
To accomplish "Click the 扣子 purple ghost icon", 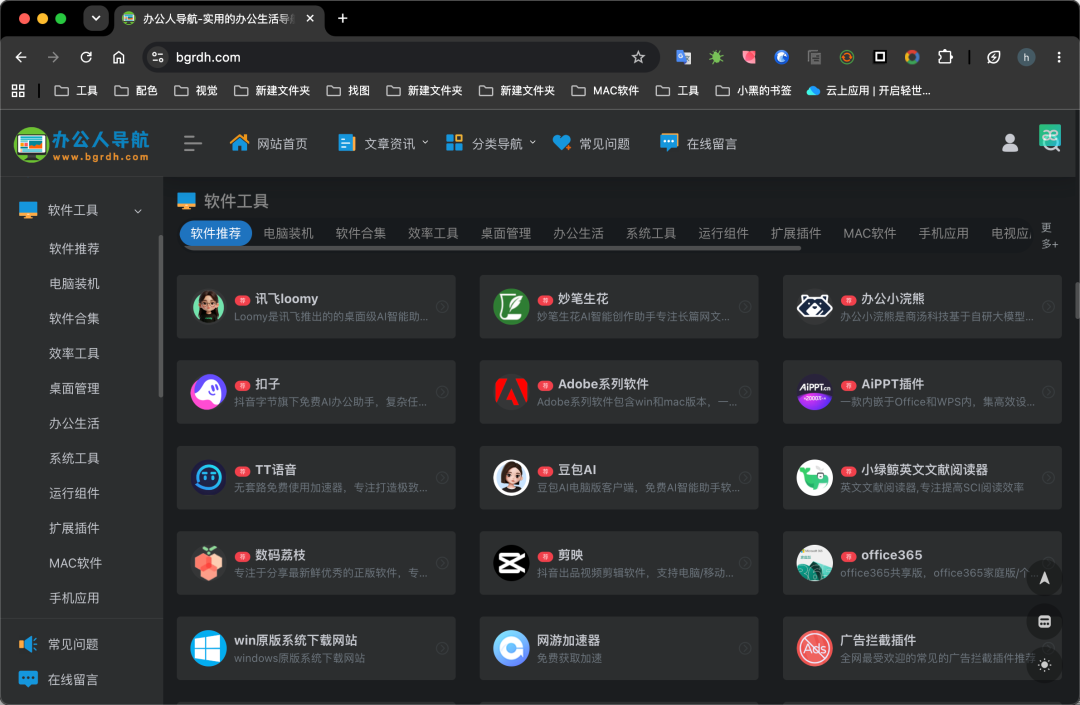I will pos(208,392).
